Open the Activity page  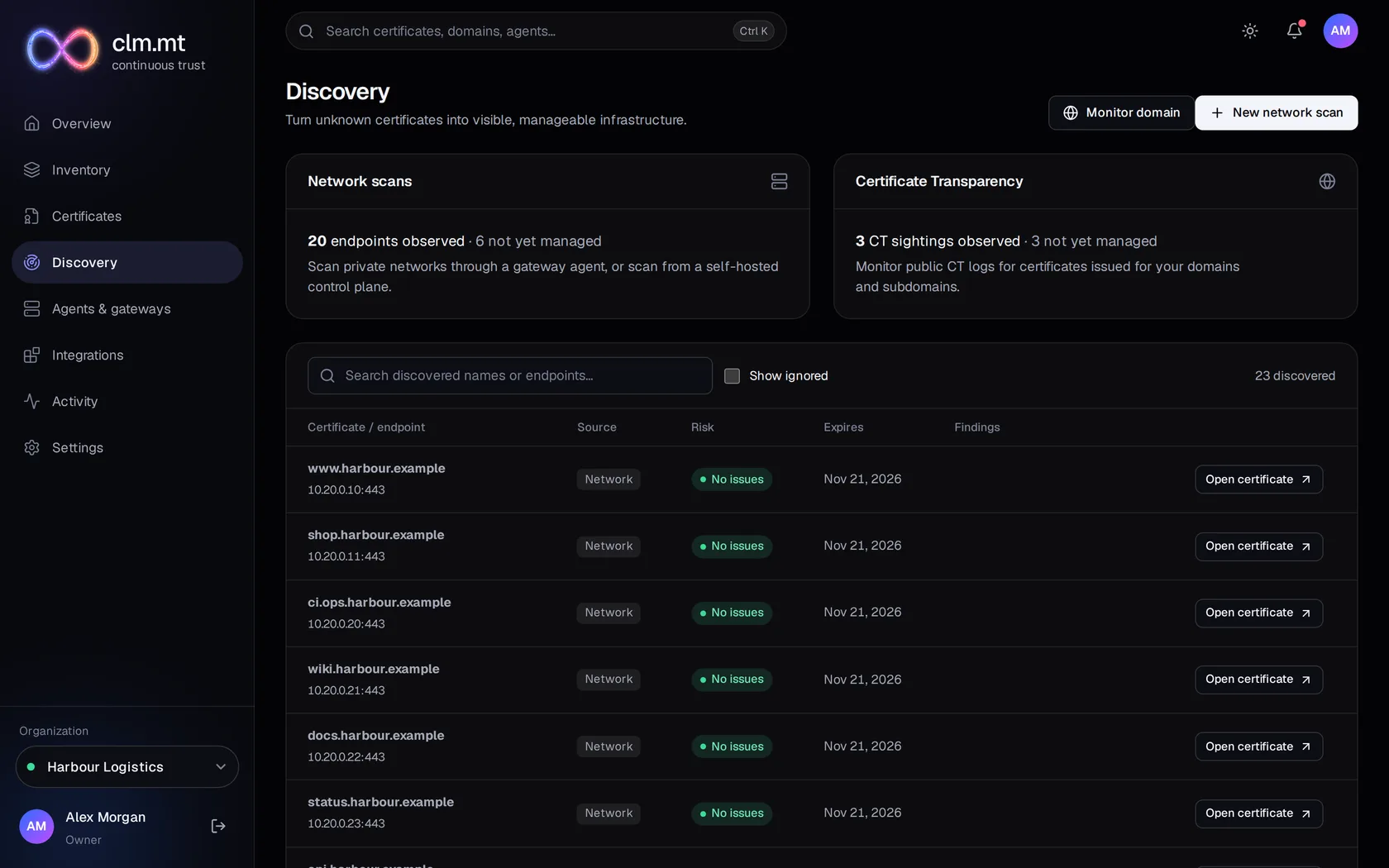(127, 401)
